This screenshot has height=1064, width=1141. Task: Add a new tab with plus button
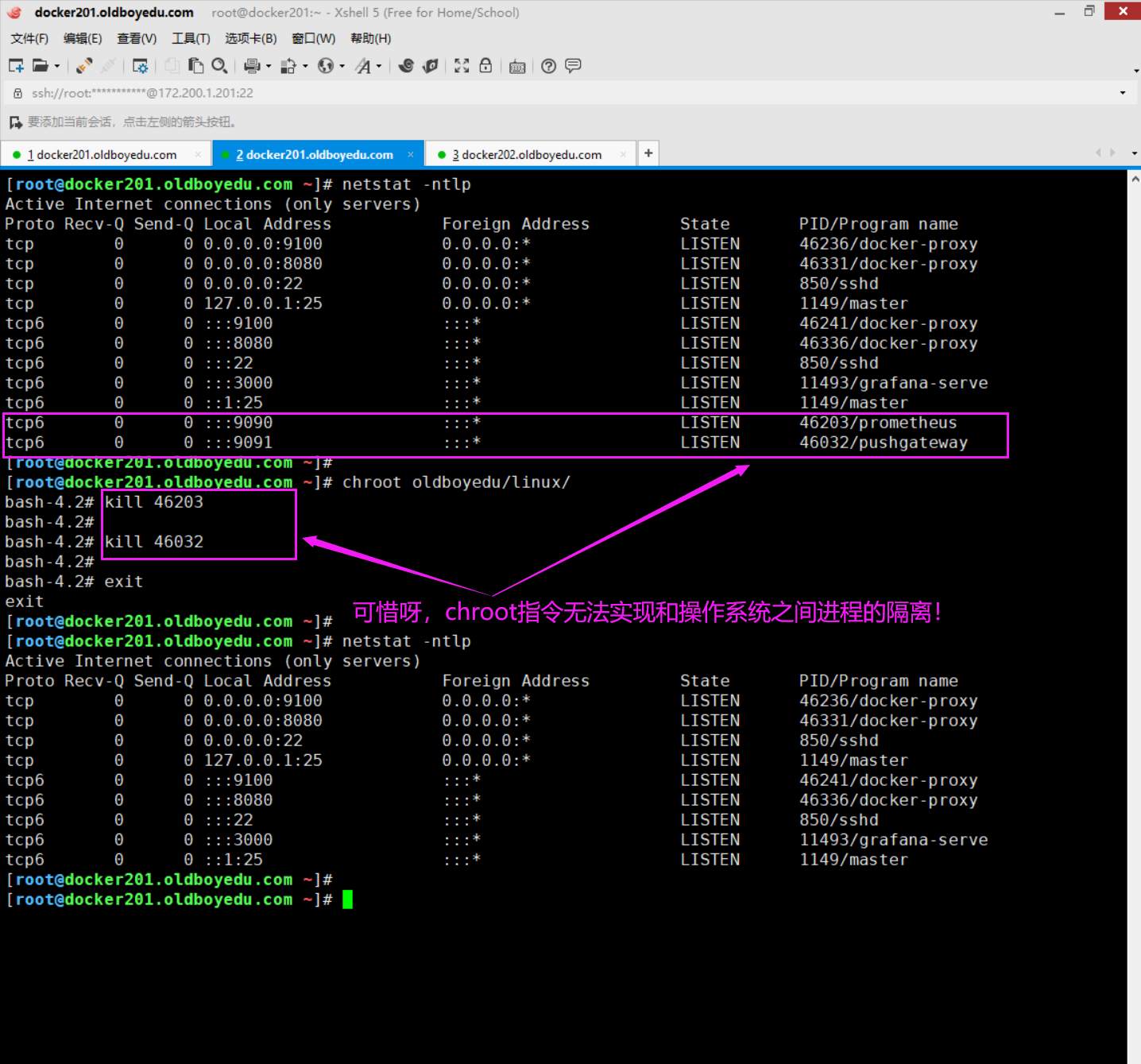(648, 153)
